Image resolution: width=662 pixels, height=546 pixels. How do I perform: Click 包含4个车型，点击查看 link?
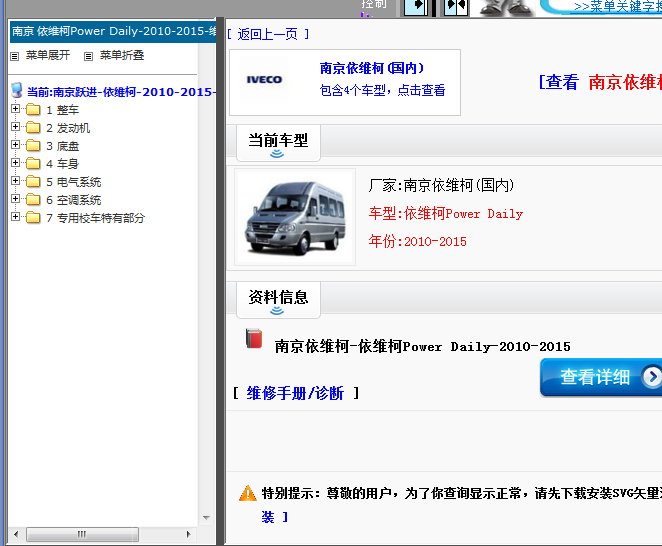click(383, 90)
